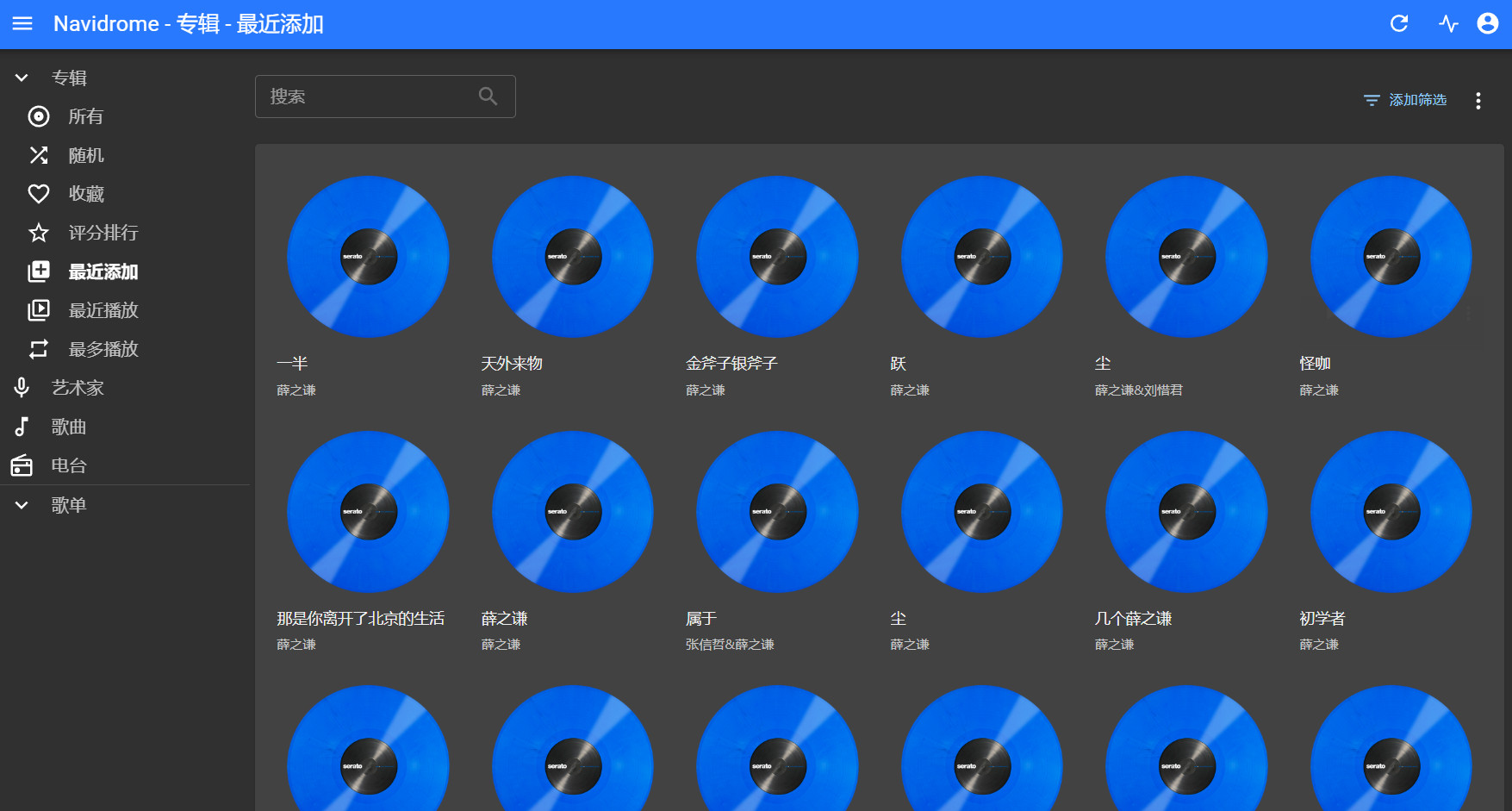The image size is (1512, 811).
Task: Open album cover for 一半
Action: click(x=368, y=257)
